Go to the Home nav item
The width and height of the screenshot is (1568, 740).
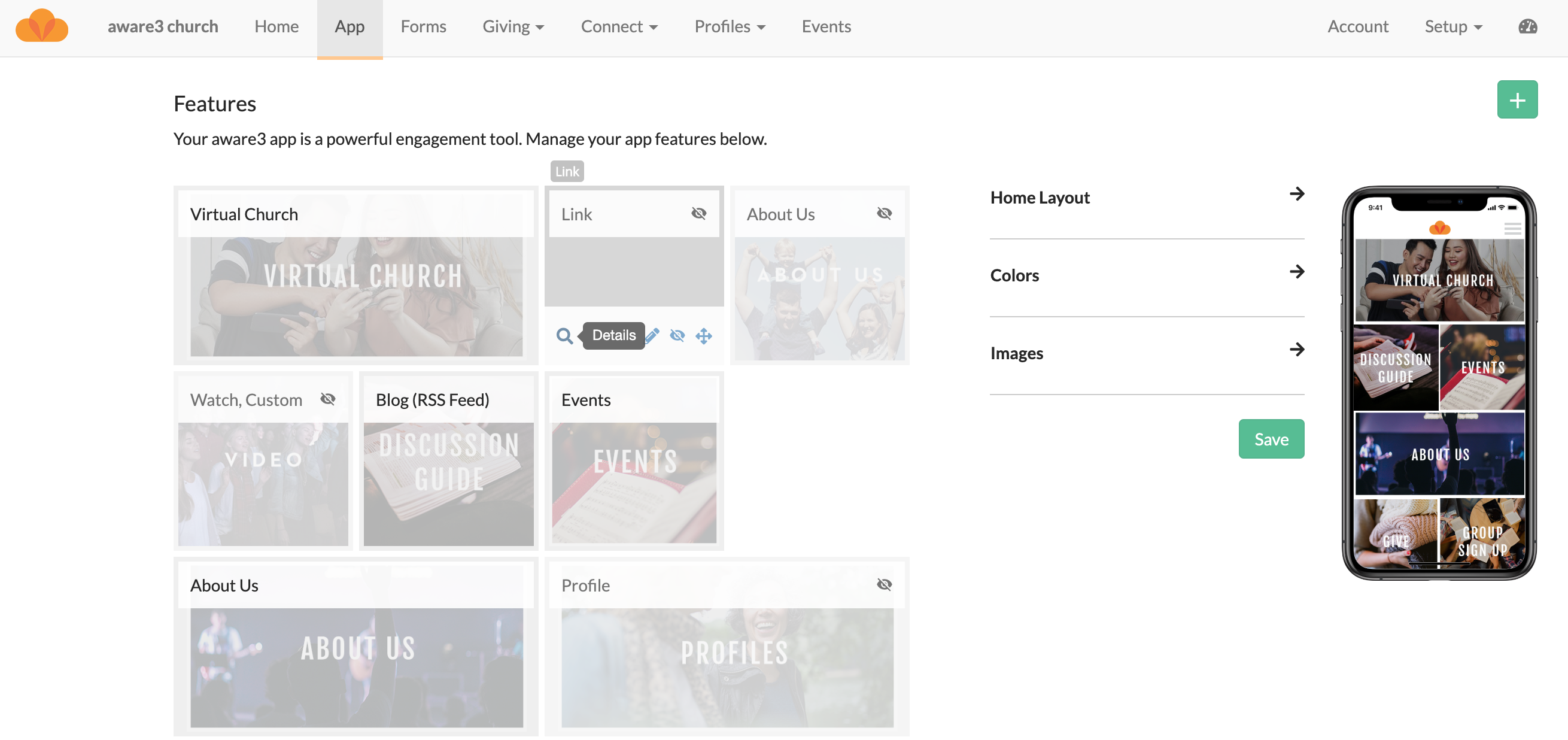pos(276,27)
